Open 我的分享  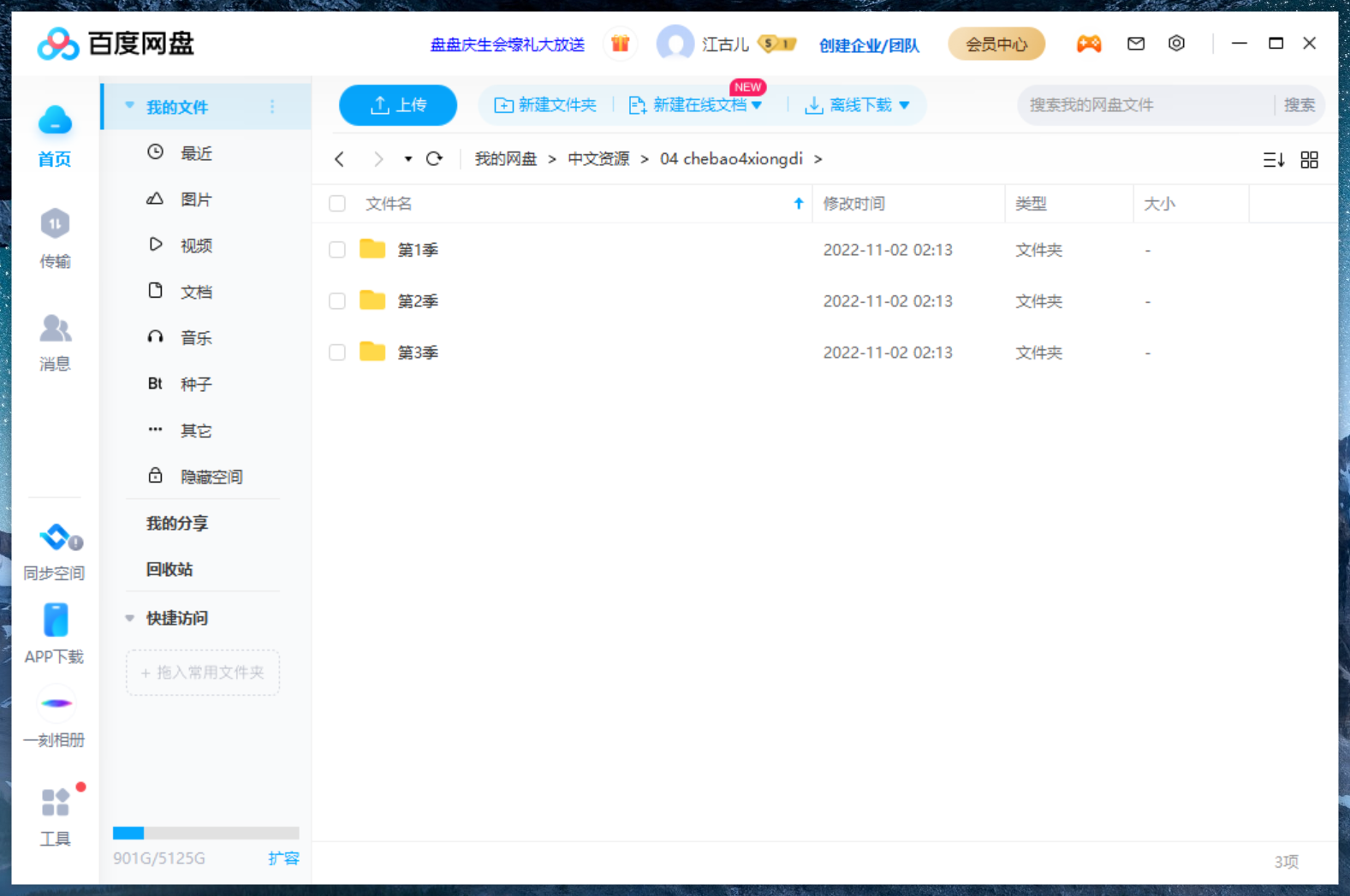tap(177, 523)
